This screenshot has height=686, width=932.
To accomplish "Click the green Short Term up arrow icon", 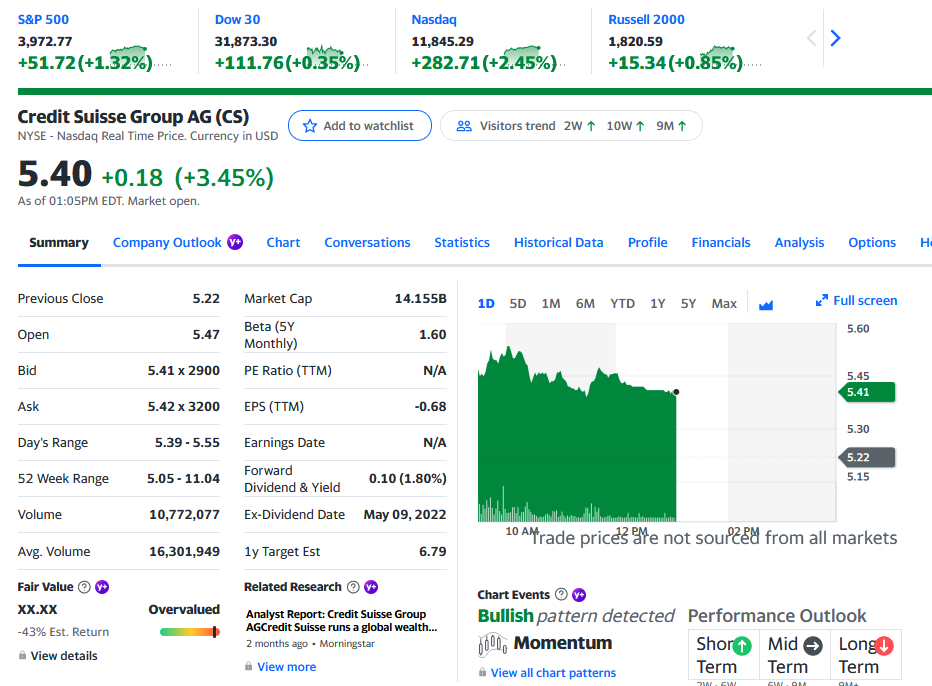I will [x=742, y=646].
